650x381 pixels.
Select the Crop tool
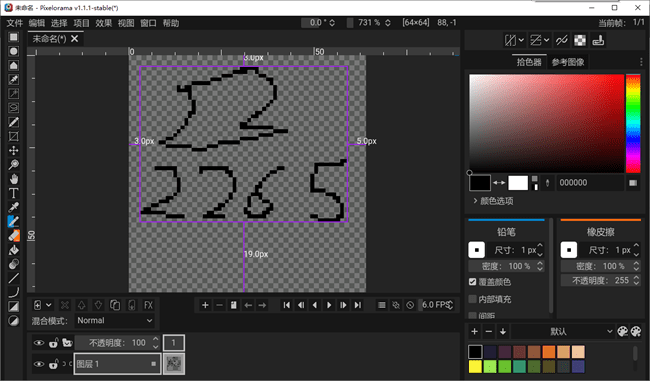pyautogui.click(x=13, y=136)
